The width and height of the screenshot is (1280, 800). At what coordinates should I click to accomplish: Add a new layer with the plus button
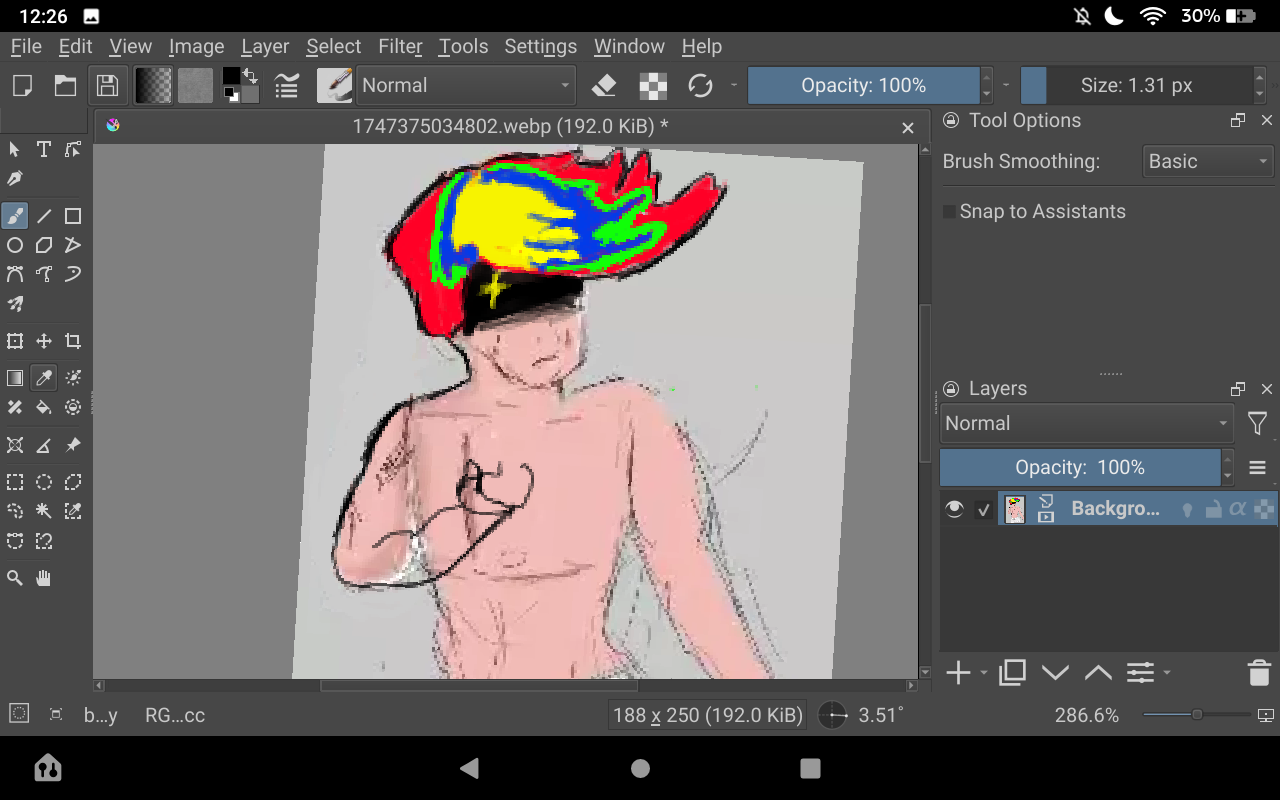958,673
